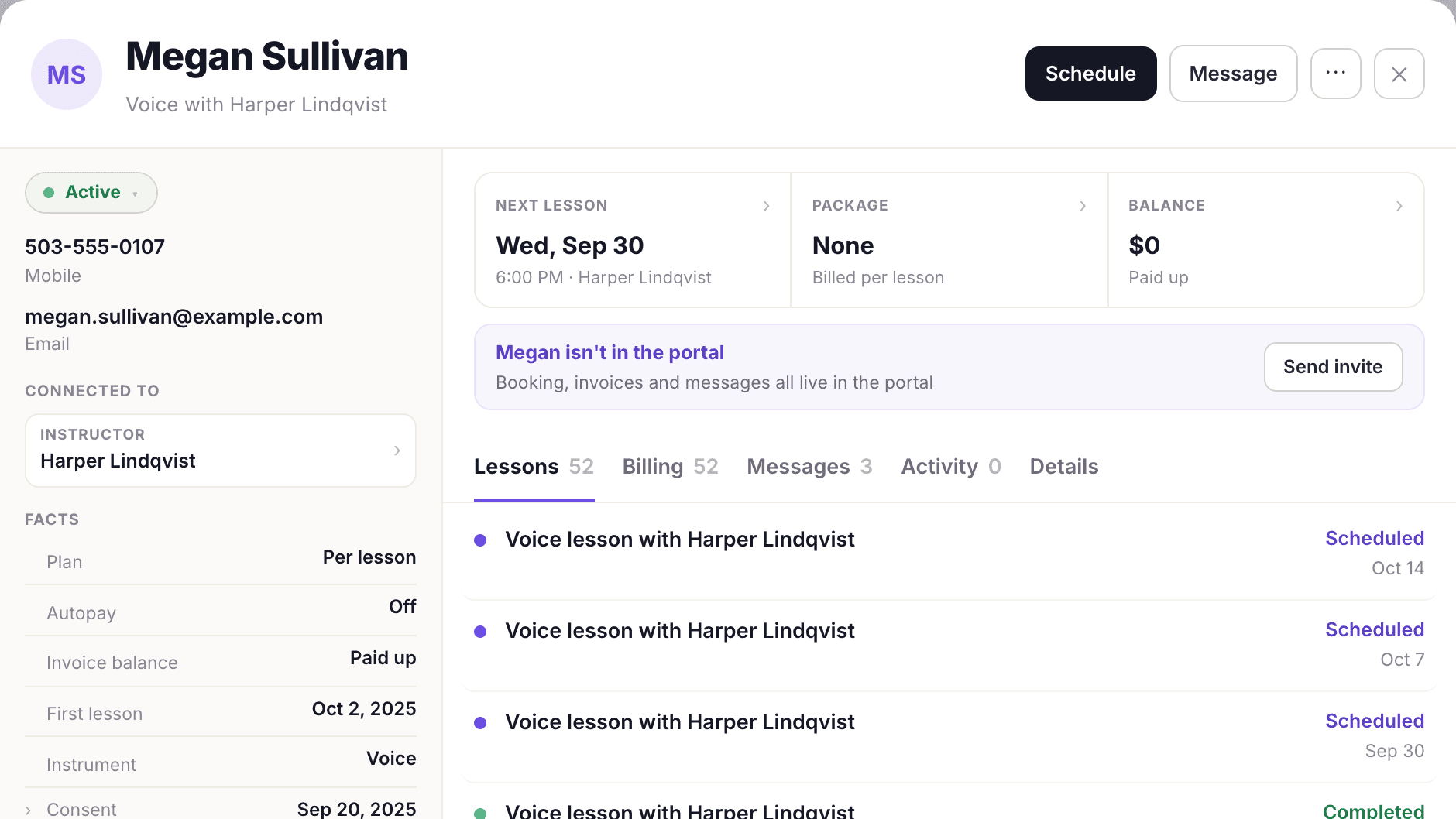This screenshot has width=1456, height=819.
Task: Open the scheduled lesson on Sep 30
Action: [x=949, y=736]
